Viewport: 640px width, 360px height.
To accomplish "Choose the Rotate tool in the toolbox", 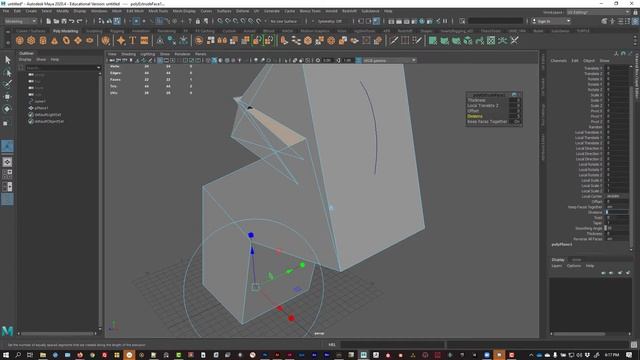I will pos(7,109).
